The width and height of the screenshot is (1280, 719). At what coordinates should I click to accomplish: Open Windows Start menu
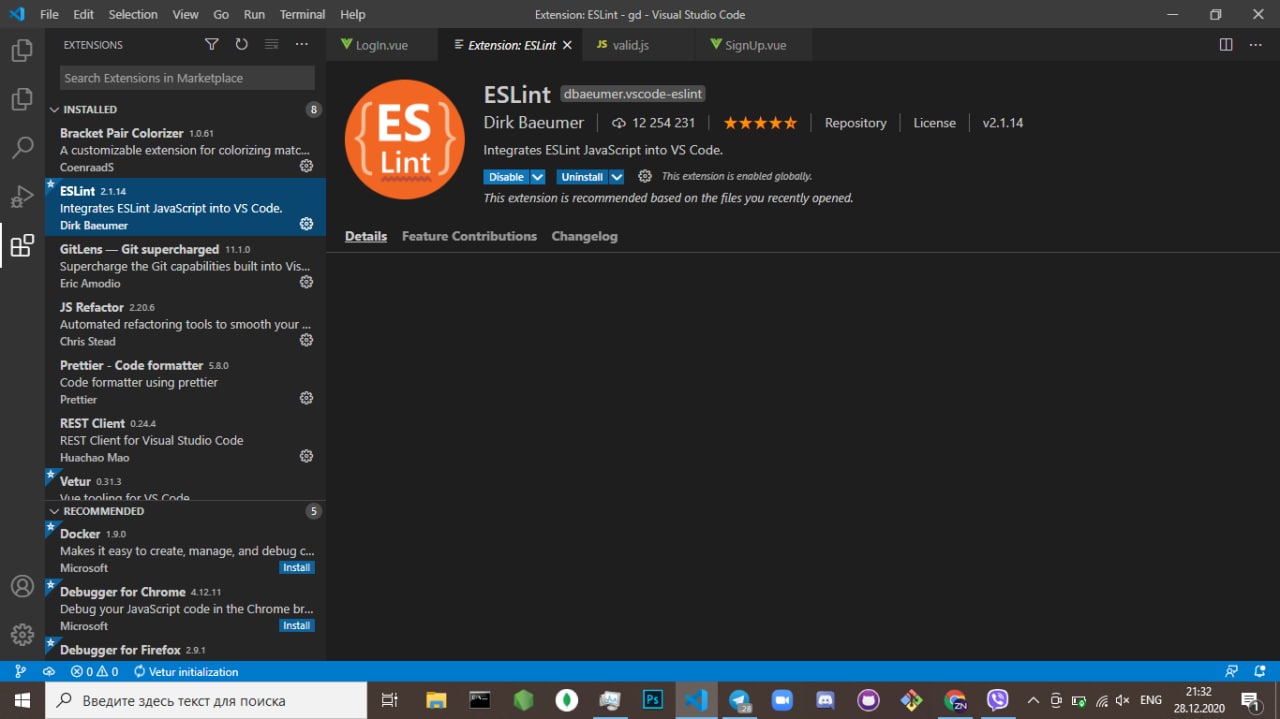pos(22,700)
